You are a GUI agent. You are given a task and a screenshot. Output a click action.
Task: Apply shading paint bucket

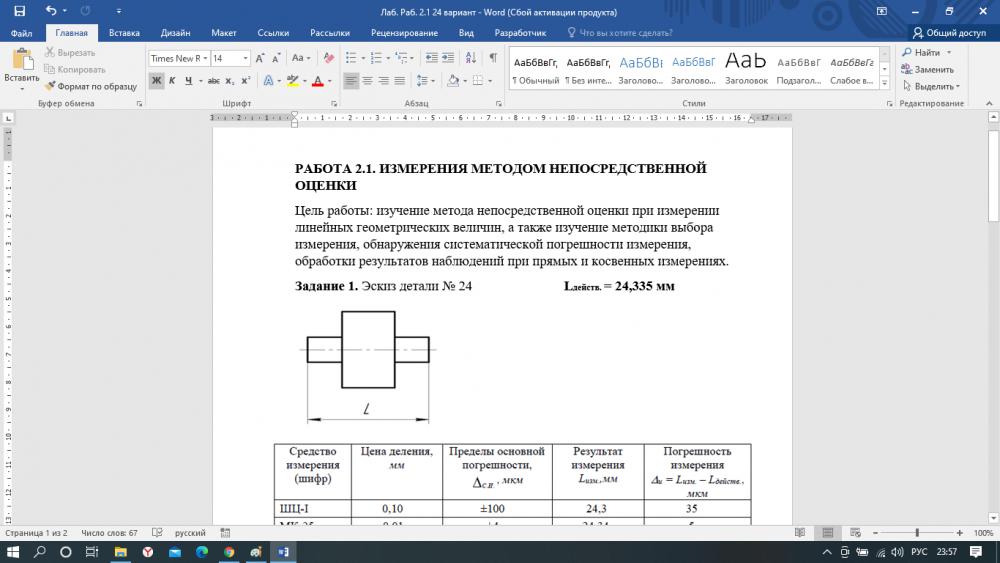point(453,80)
